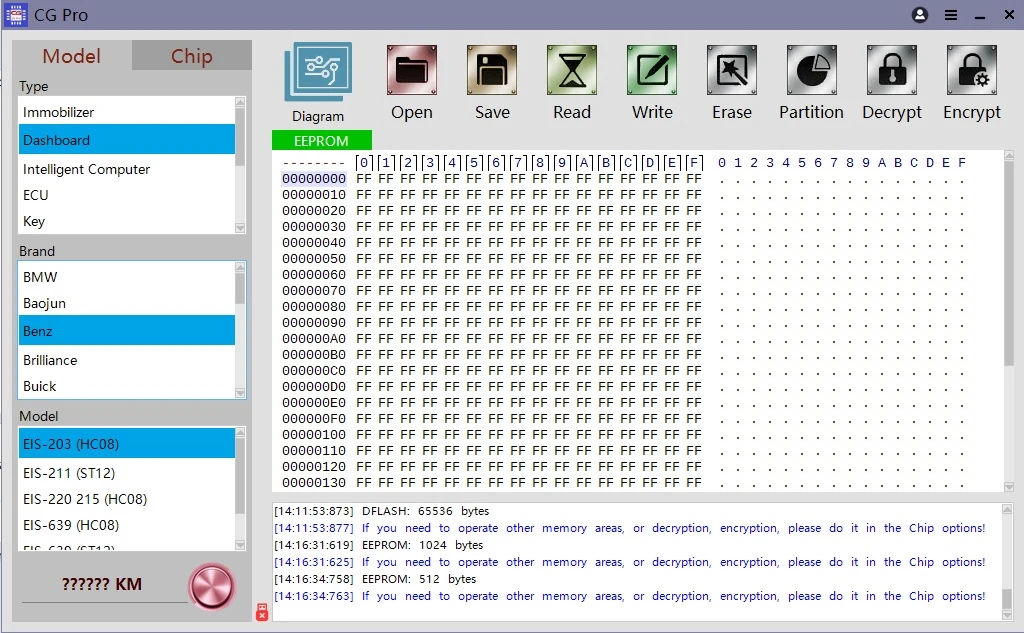Click the Encrypt padlock icon
The height and width of the screenshot is (633, 1024).
972,70
